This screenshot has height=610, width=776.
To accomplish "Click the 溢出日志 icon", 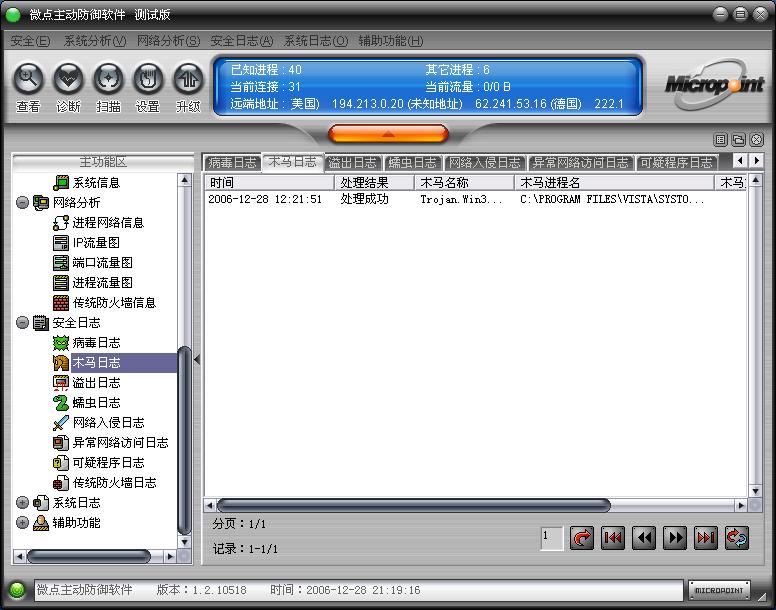I will click(61, 382).
